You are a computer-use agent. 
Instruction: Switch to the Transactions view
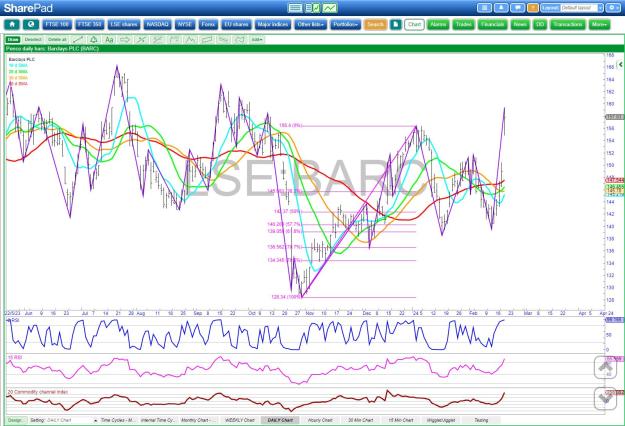pos(568,24)
